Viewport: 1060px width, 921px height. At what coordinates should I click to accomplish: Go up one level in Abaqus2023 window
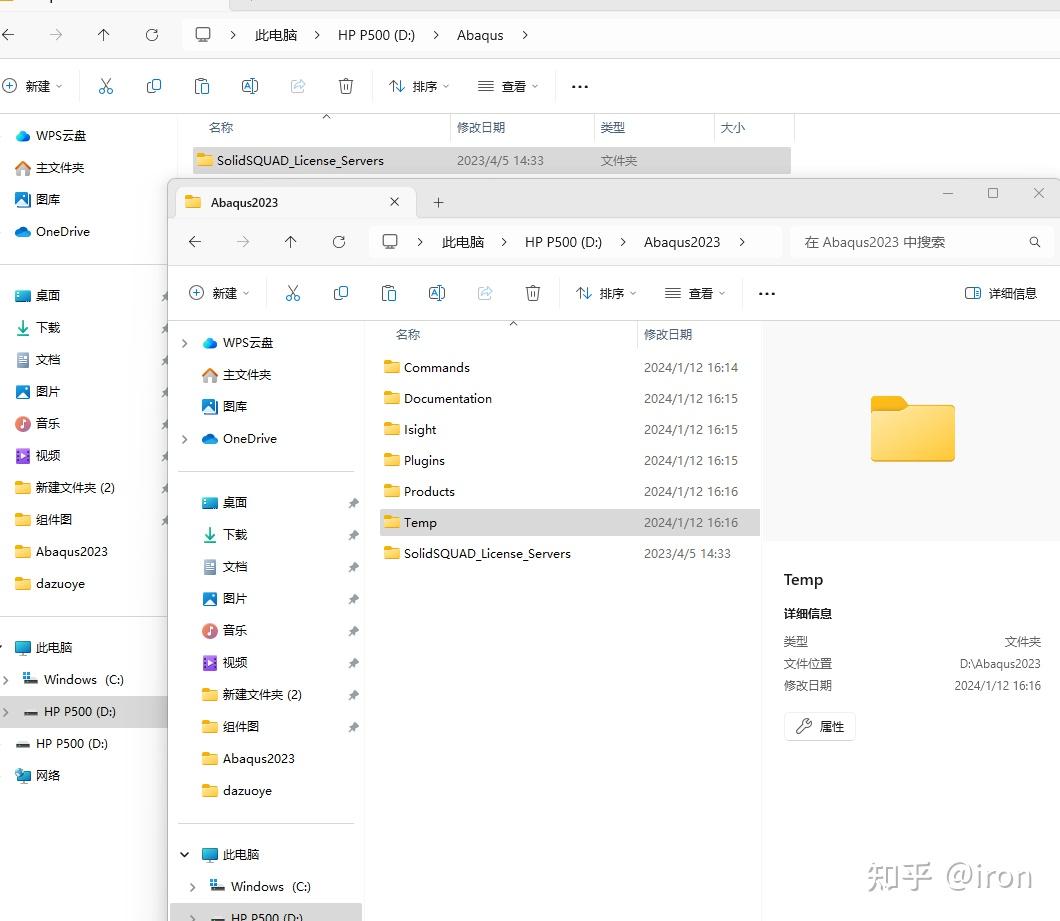coord(291,241)
